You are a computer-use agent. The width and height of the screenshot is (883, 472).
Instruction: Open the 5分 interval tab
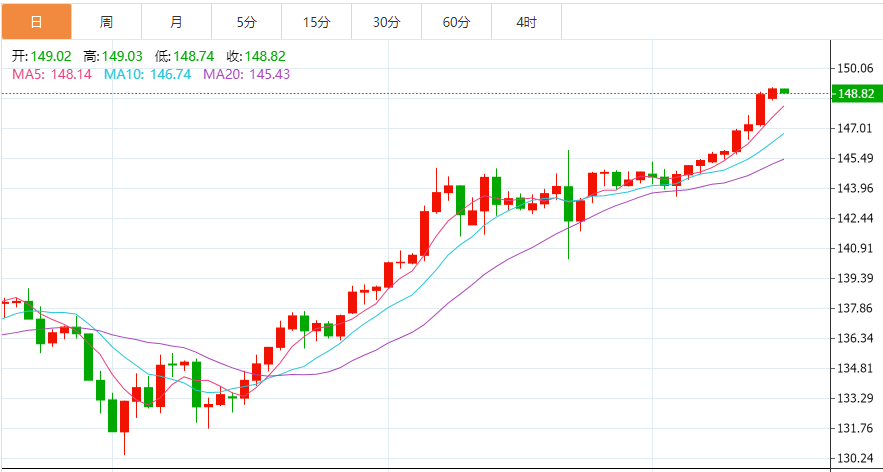click(246, 22)
